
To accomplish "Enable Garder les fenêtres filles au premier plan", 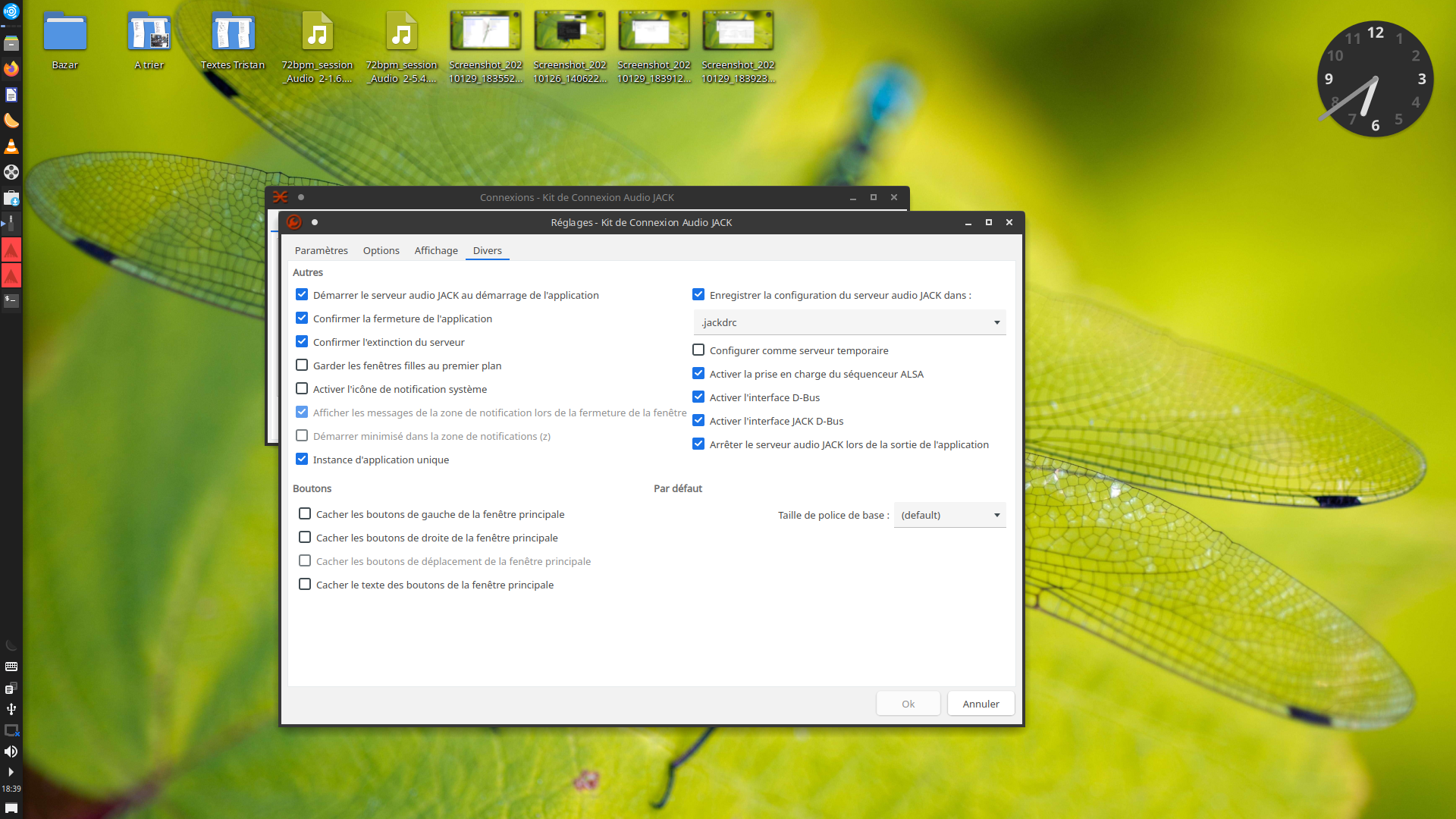I will click(302, 366).
